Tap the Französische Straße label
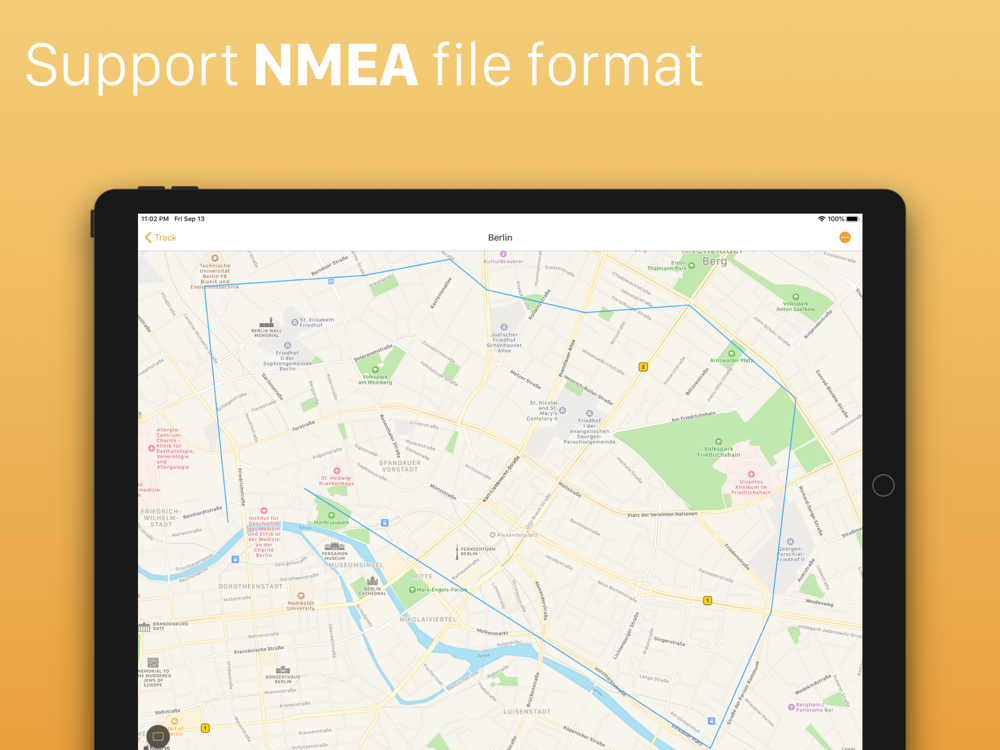 [258, 650]
